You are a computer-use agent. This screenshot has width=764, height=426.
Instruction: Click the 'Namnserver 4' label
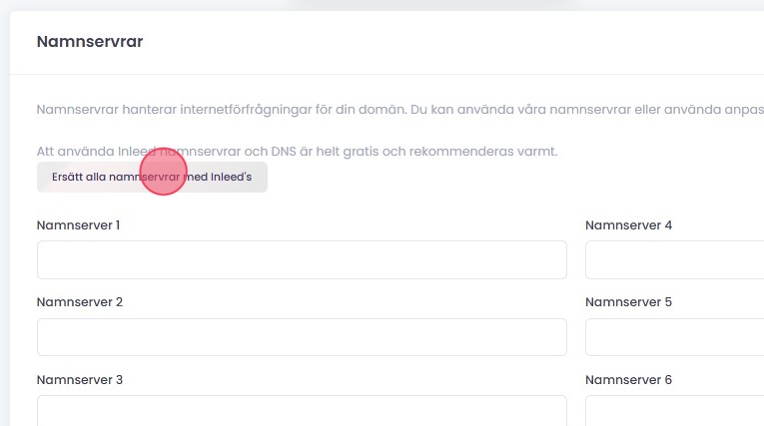pos(628,225)
